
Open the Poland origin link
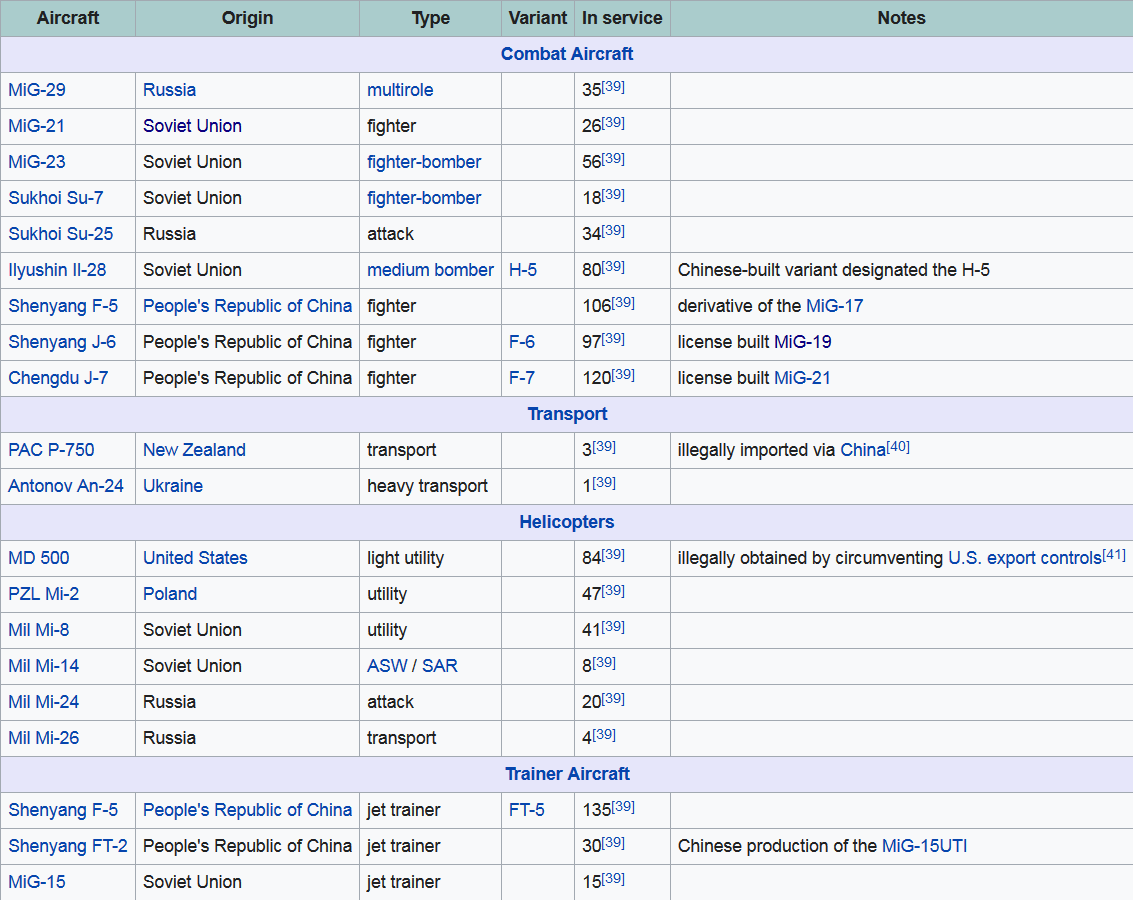[x=170, y=594]
